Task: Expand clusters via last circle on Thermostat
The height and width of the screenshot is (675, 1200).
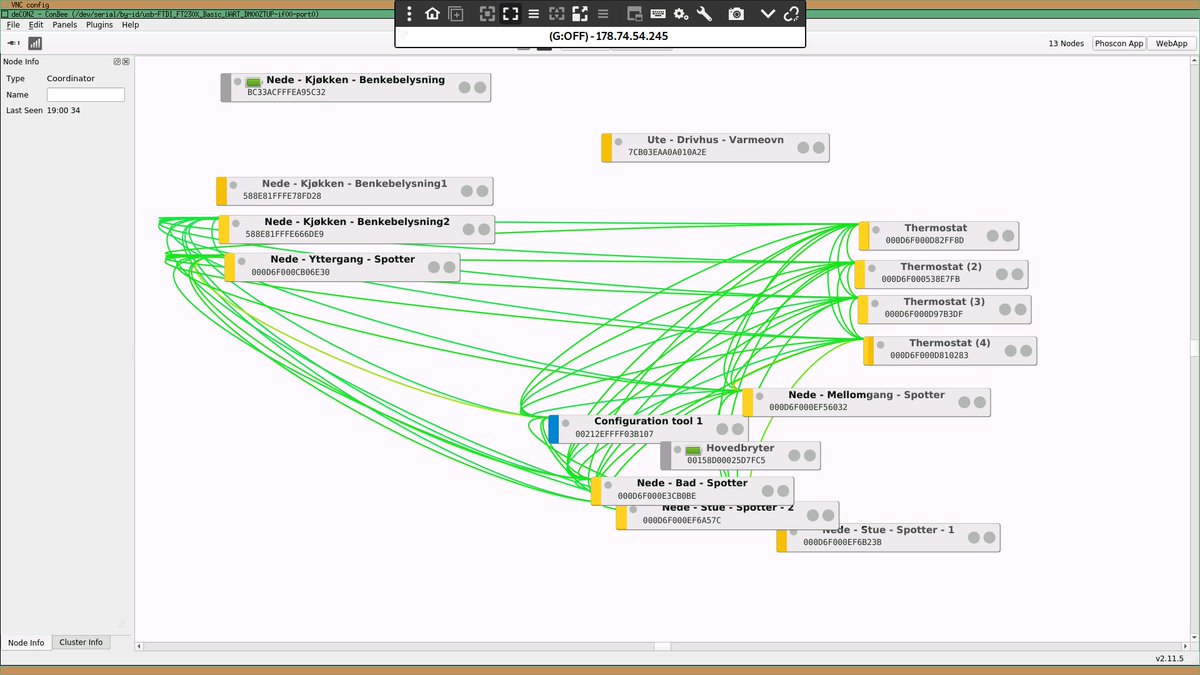Action: click(x=1008, y=236)
